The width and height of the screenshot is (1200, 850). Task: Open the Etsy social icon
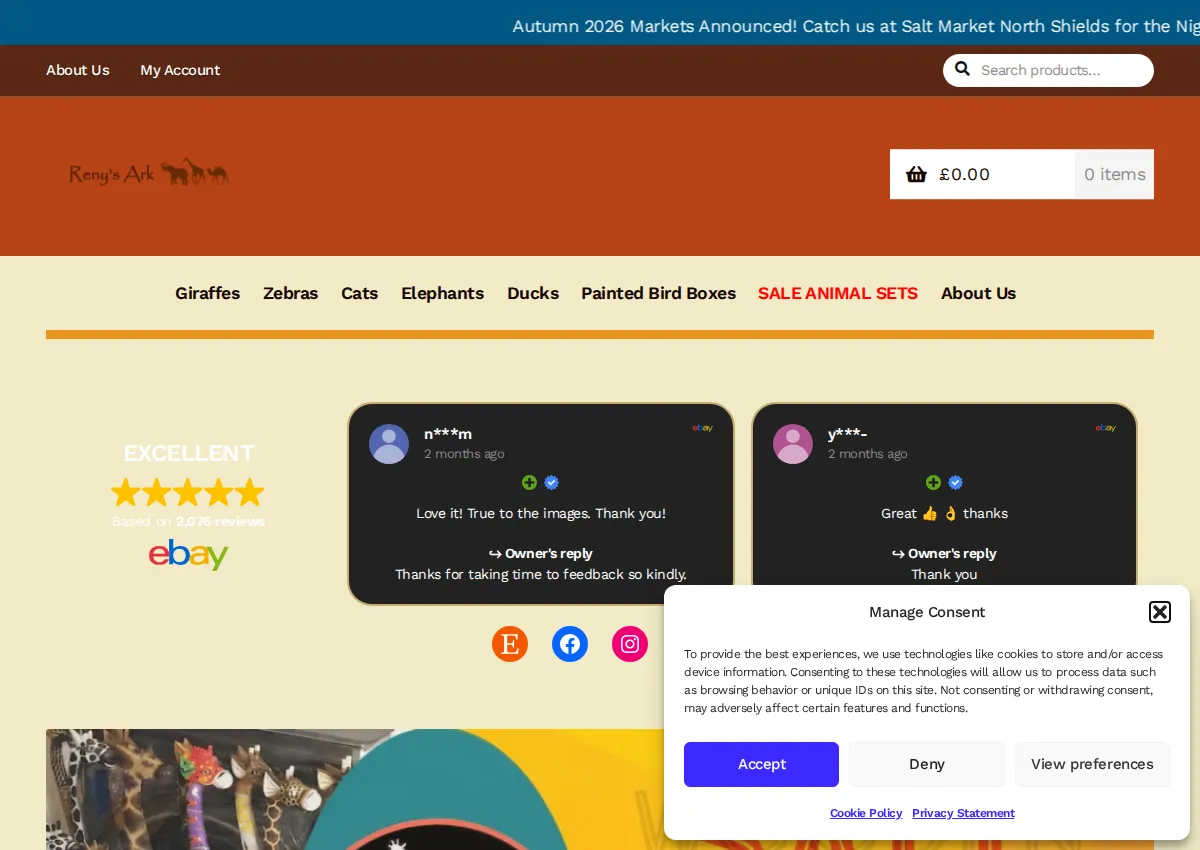coord(510,644)
